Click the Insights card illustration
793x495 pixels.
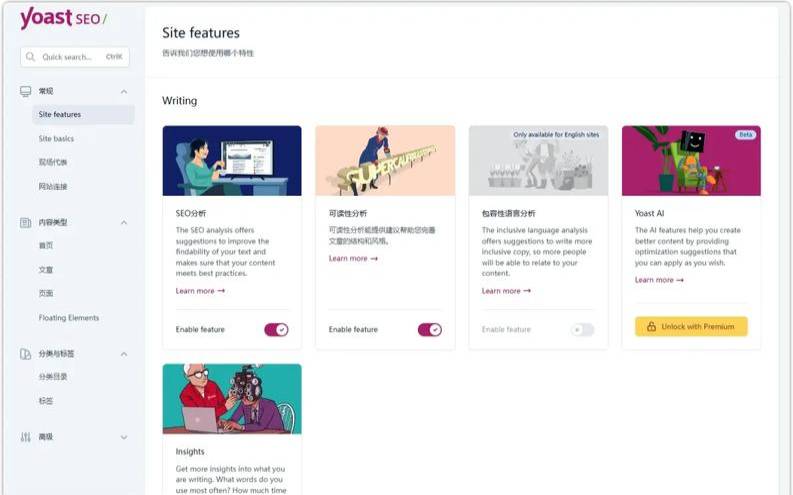232,399
